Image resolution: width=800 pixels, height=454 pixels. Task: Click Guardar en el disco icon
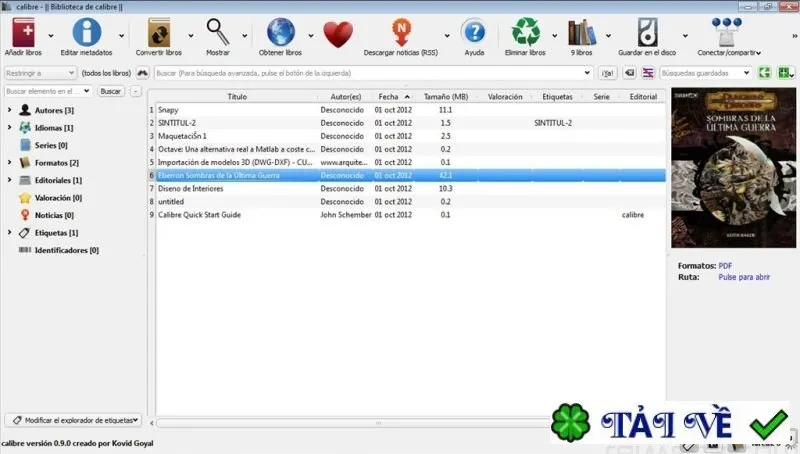click(647, 33)
